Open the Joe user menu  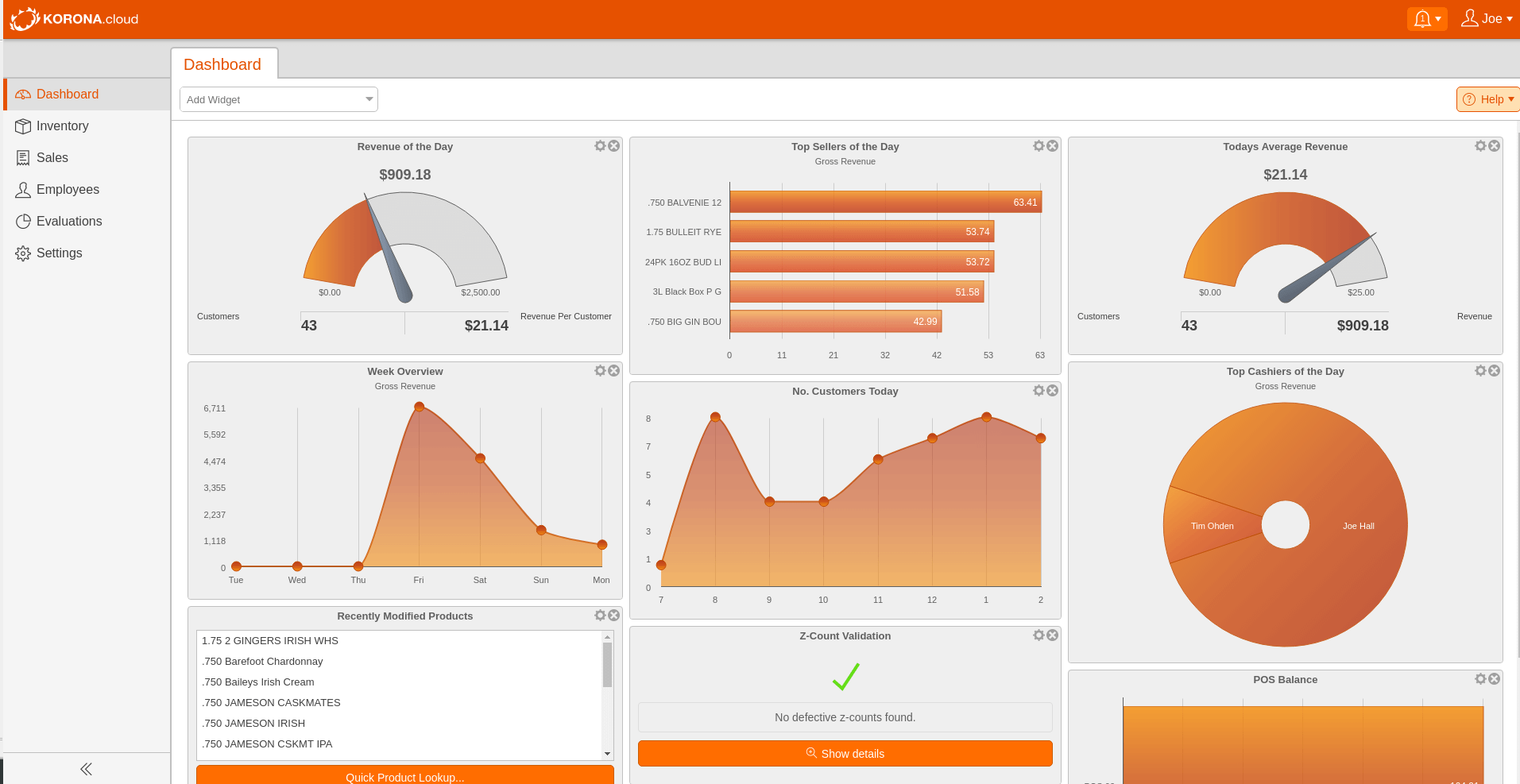coord(1487,18)
